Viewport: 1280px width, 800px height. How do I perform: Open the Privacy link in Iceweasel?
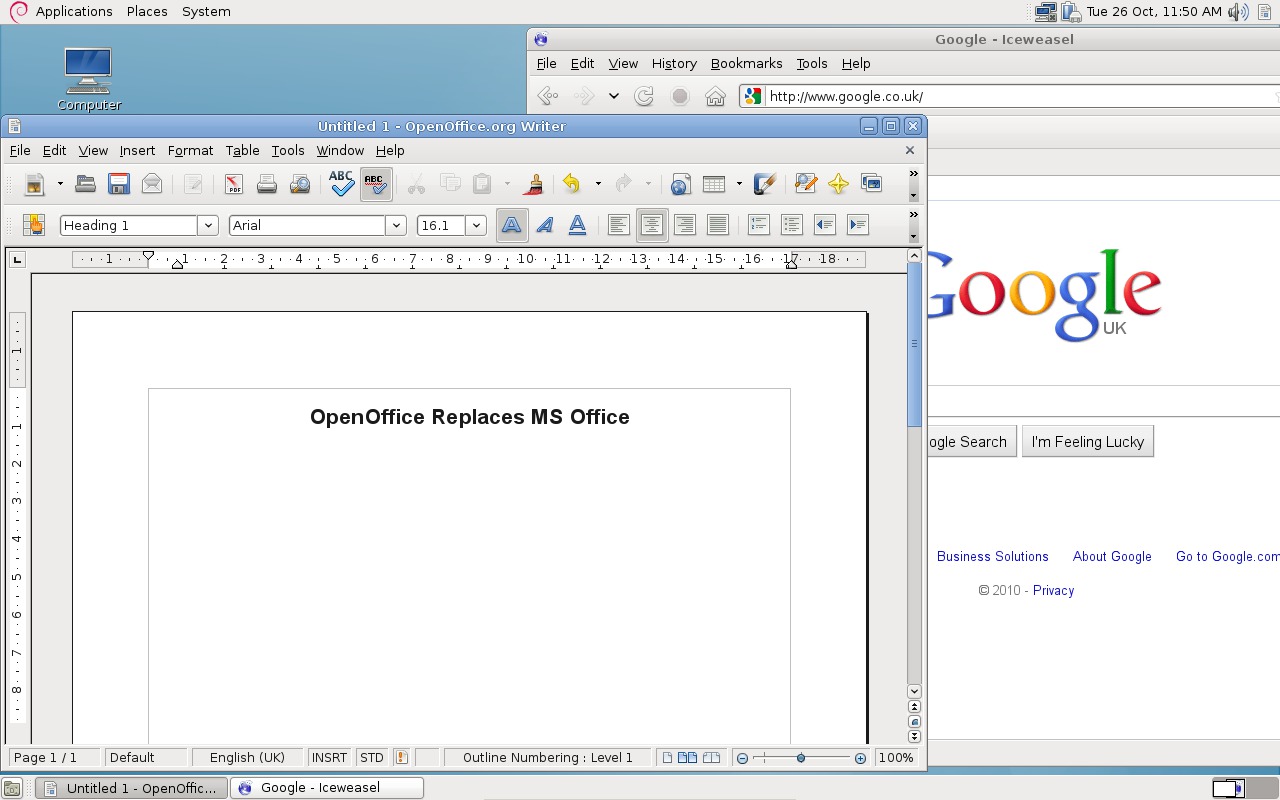point(1053,590)
